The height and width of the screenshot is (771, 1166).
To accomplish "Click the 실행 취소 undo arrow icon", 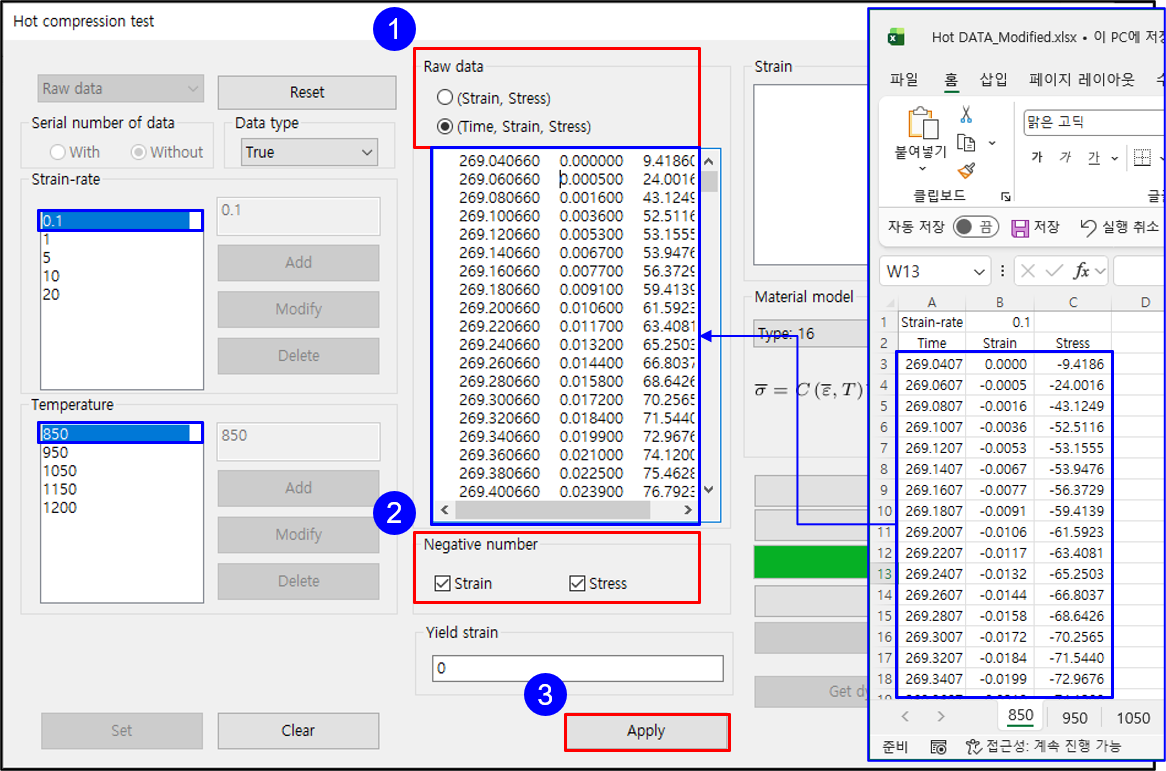I will 1088,228.
